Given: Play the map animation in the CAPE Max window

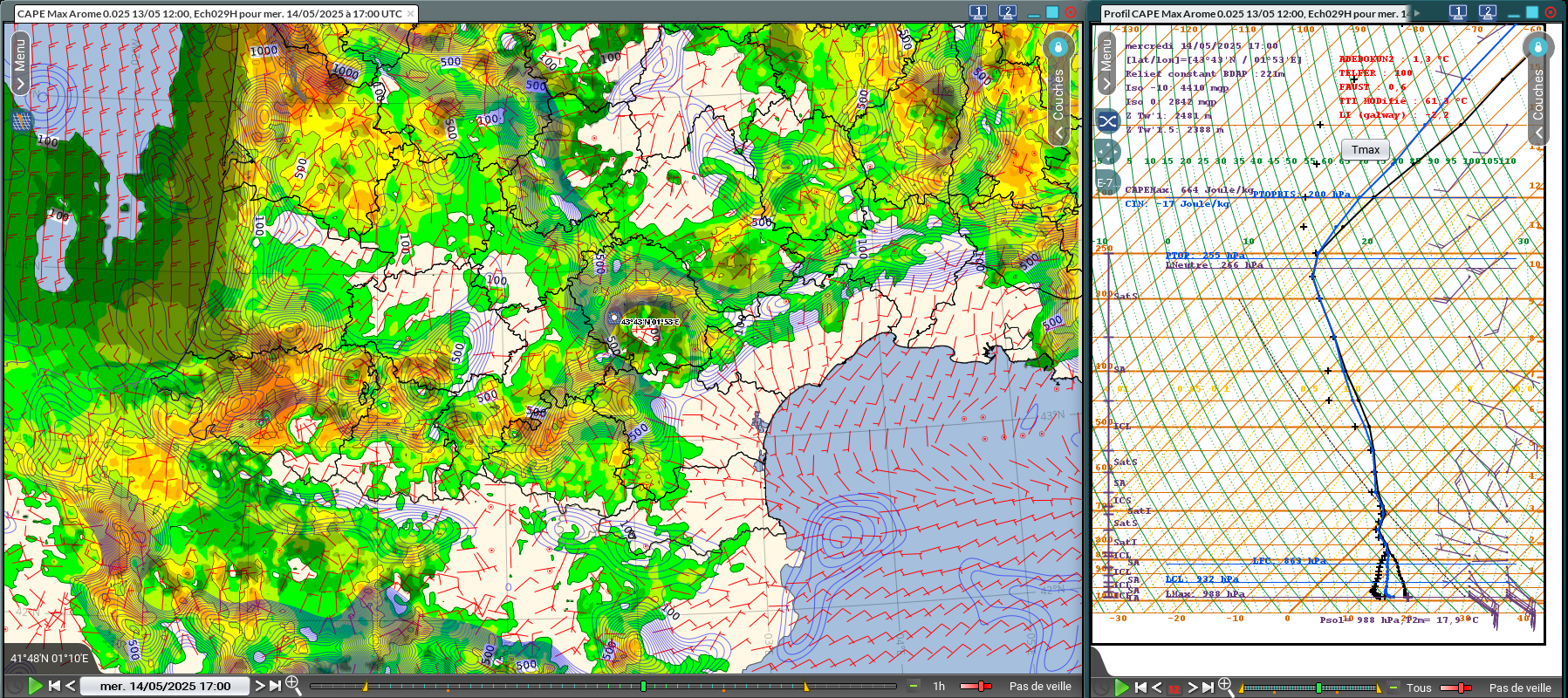Looking at the screenshot, I should point(35,686).
